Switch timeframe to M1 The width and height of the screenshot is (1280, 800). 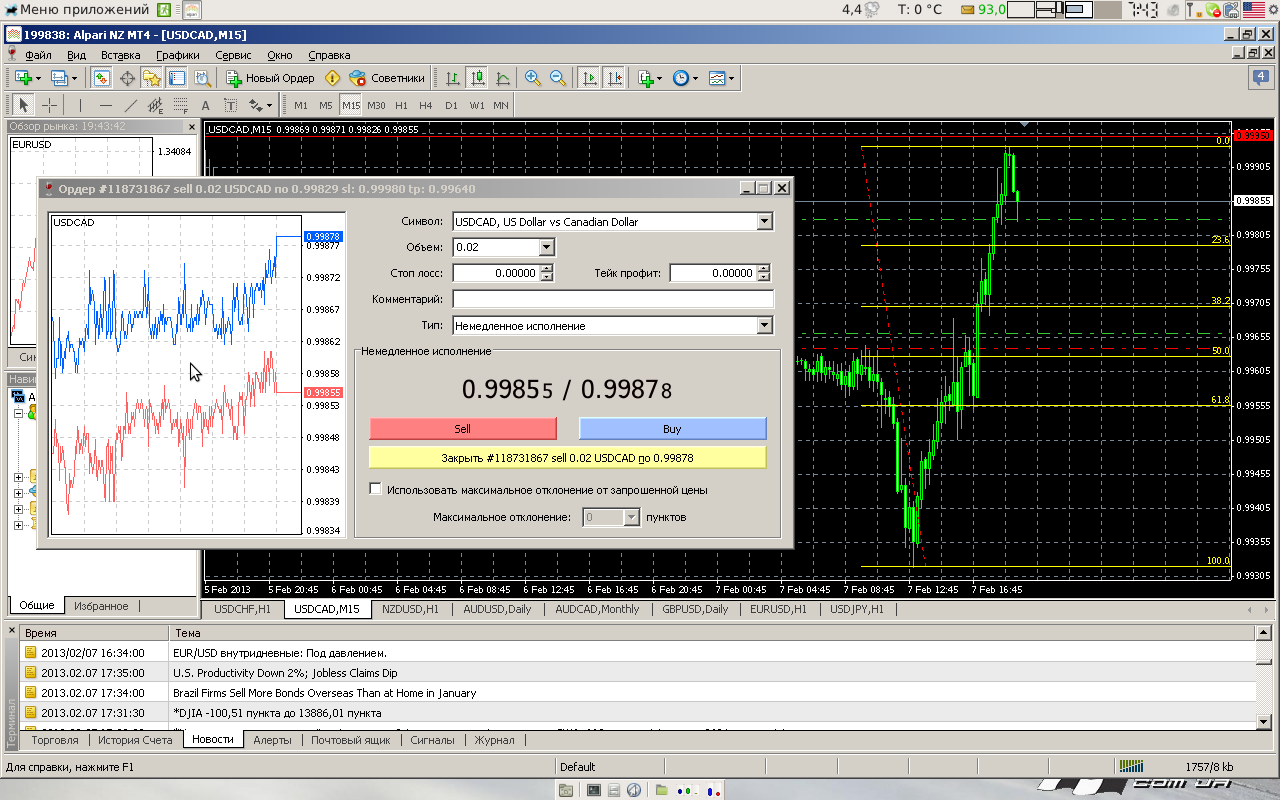[x=301, y=105]
